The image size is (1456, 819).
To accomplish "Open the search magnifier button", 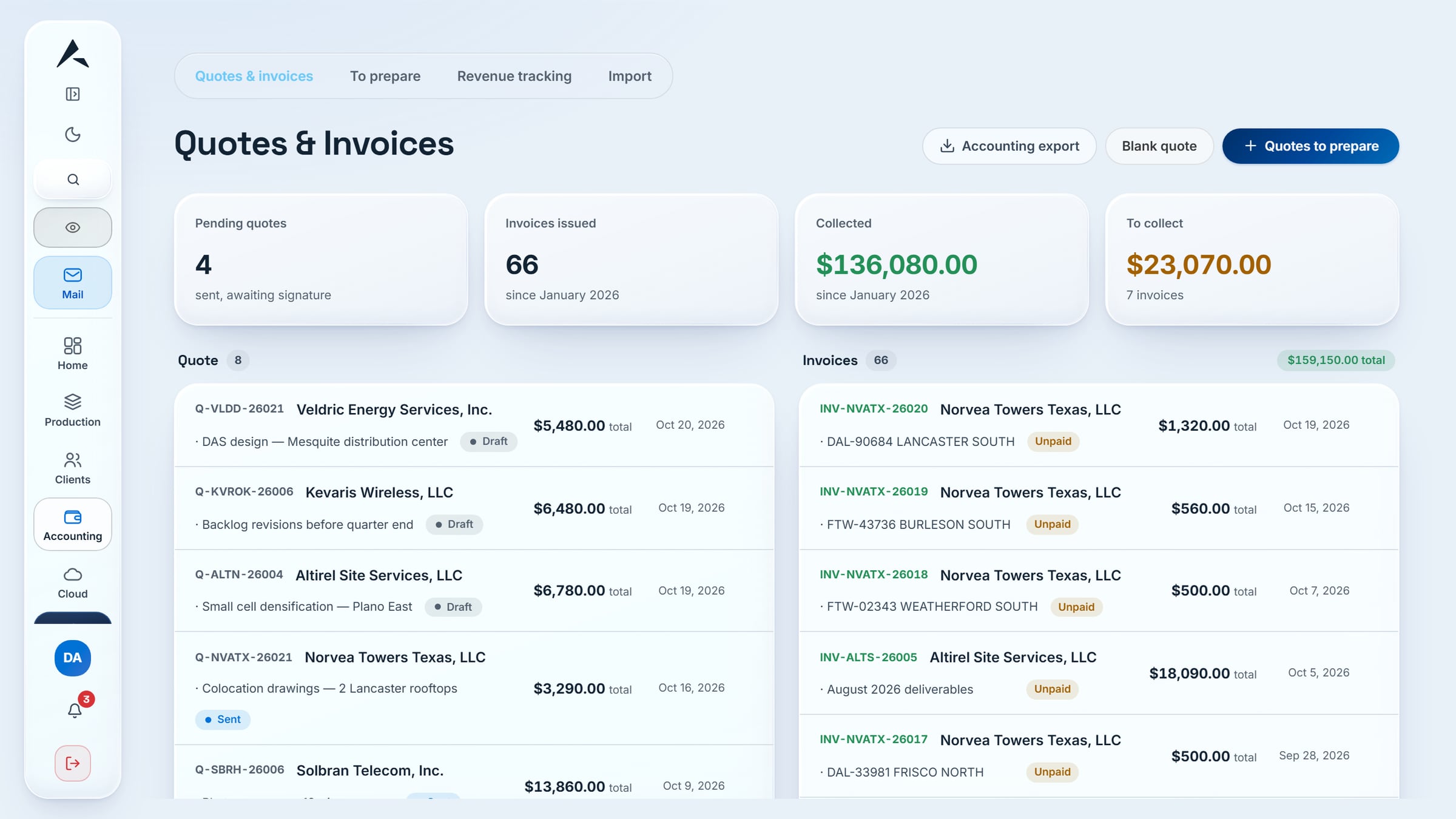I will pyautogui.click(x=73, y=179).
